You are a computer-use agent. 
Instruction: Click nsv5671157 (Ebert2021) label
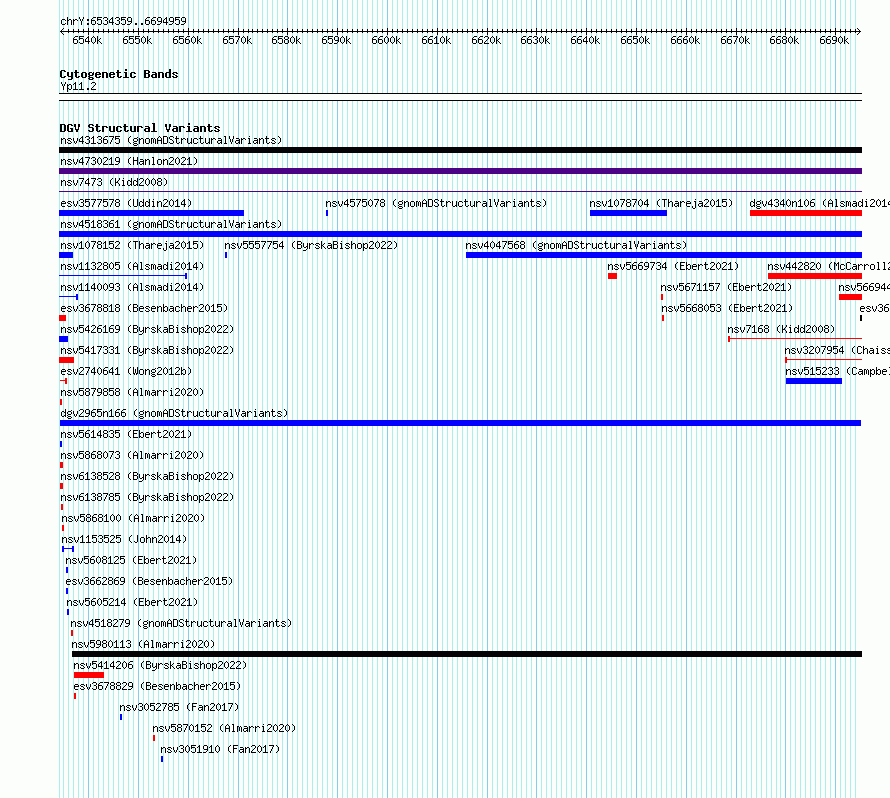coord(727,287)
